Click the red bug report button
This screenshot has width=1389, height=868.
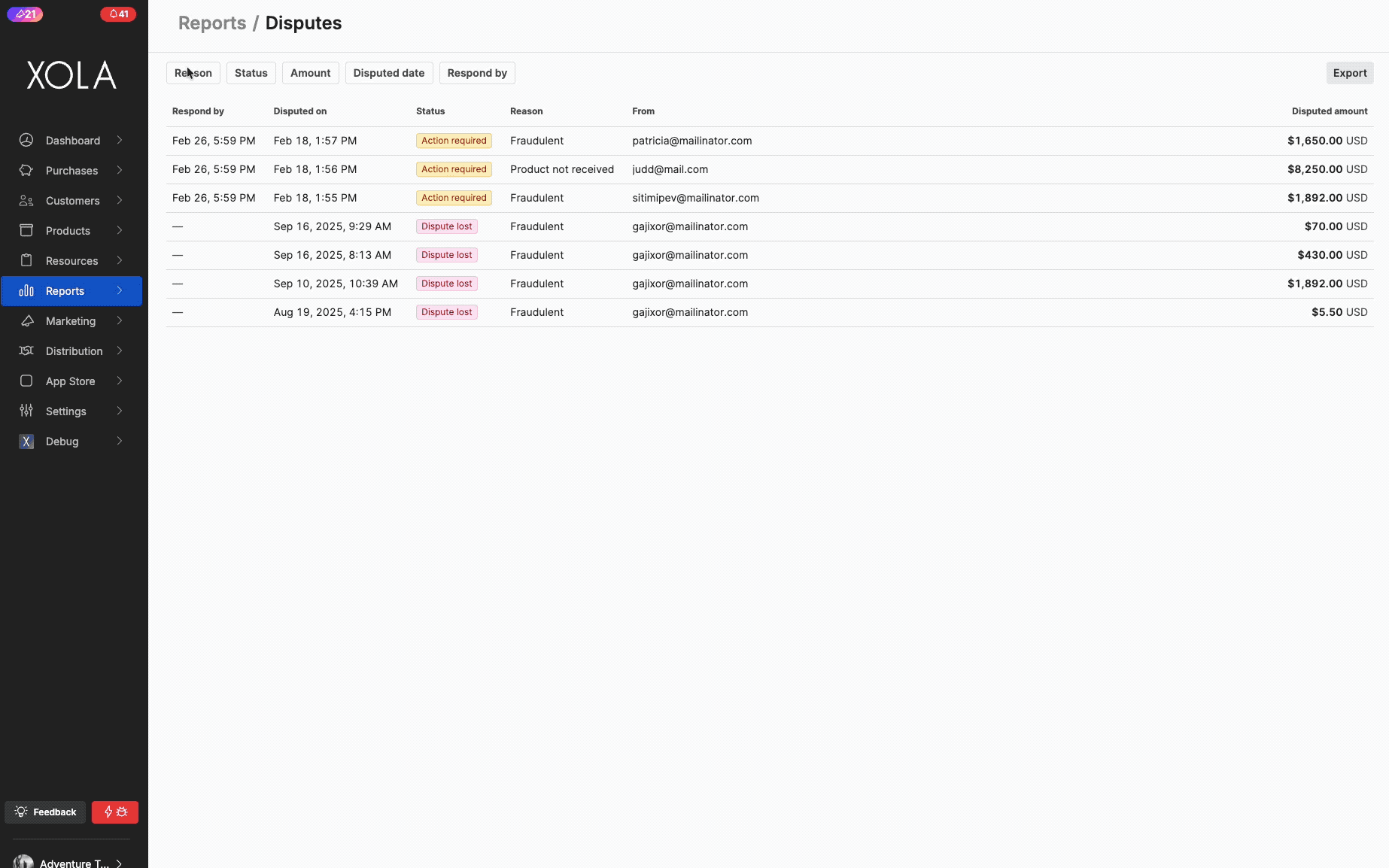tap(114, 812)
